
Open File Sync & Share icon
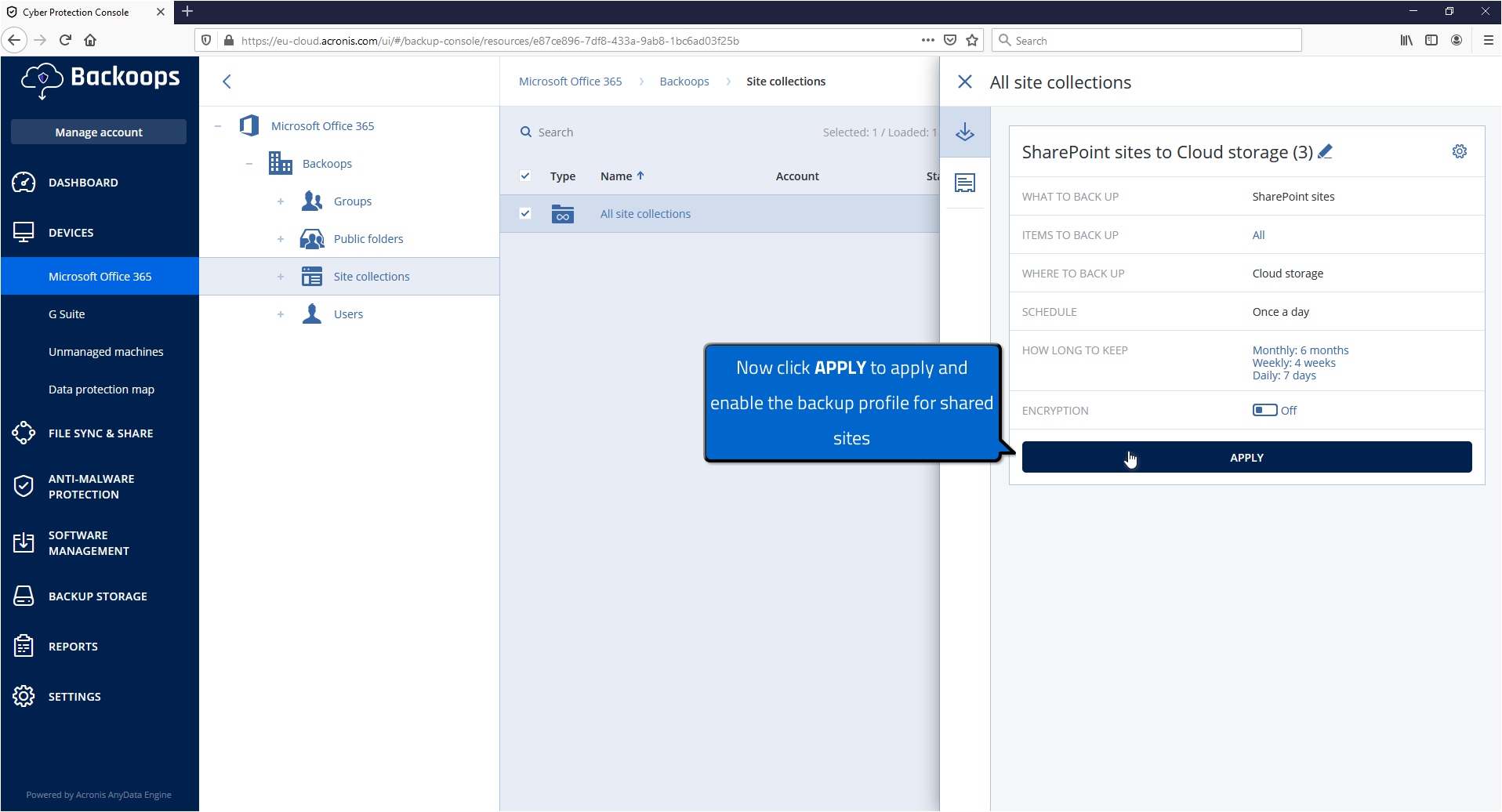click(24, 433)
